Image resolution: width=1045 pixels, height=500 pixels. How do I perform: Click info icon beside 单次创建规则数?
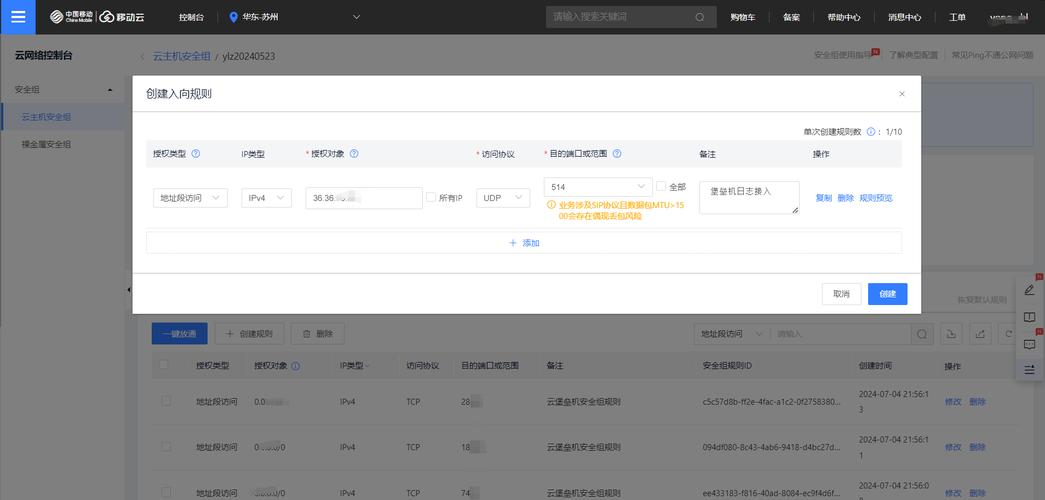coord(870,132)
